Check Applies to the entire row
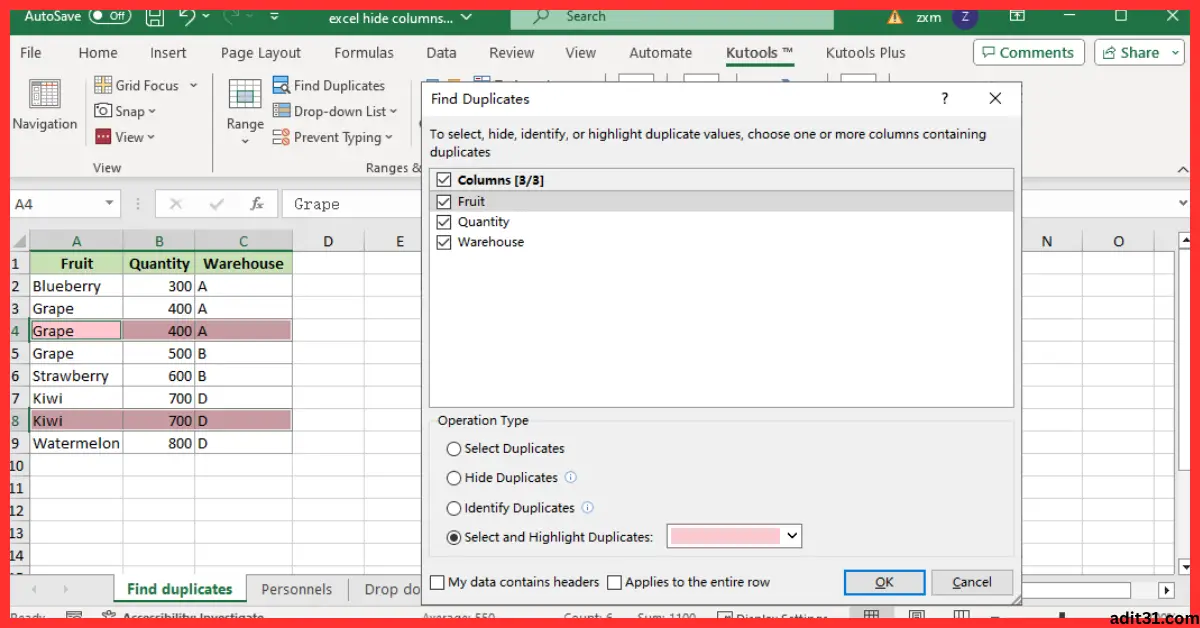 coord(614,582)
